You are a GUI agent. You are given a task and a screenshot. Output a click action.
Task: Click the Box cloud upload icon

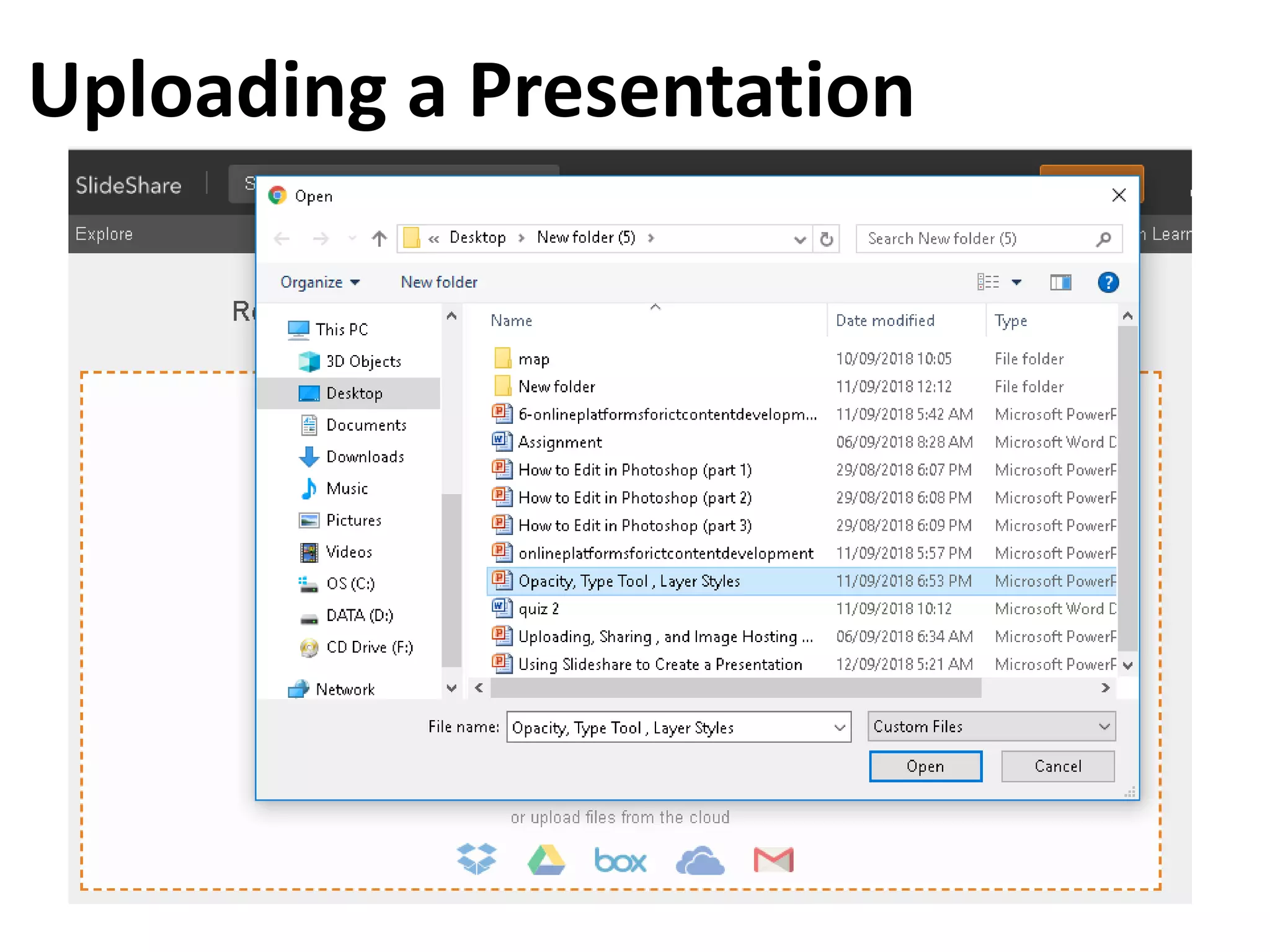pos(619,860)
